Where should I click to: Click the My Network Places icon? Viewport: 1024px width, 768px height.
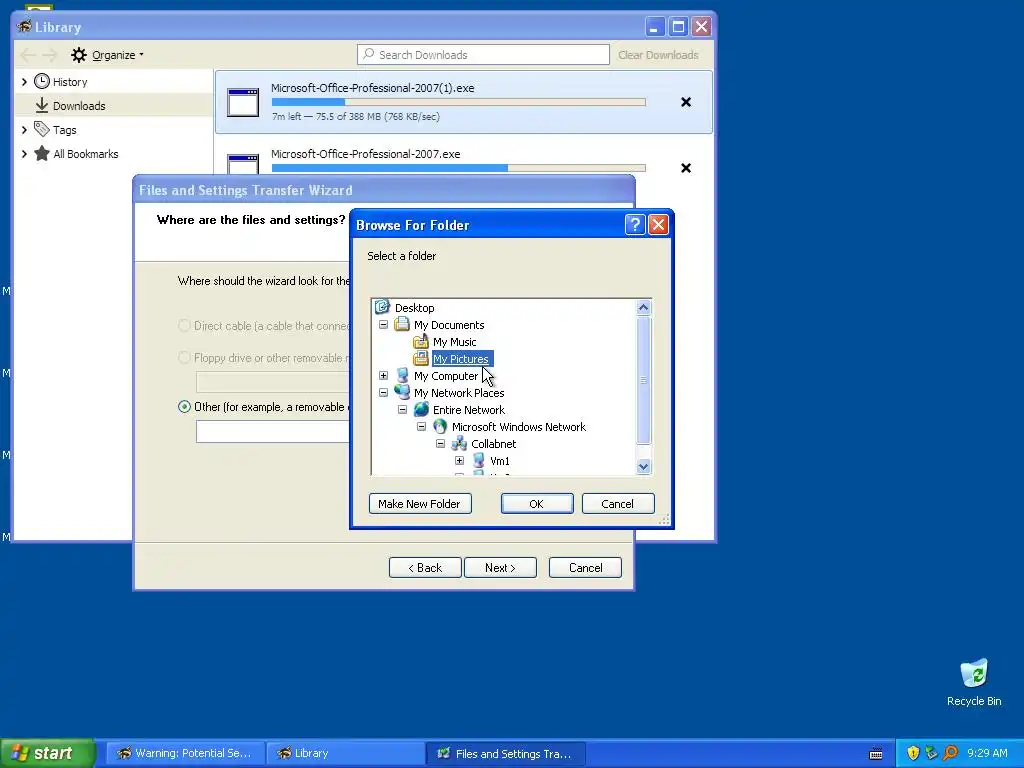click(402, 392)
